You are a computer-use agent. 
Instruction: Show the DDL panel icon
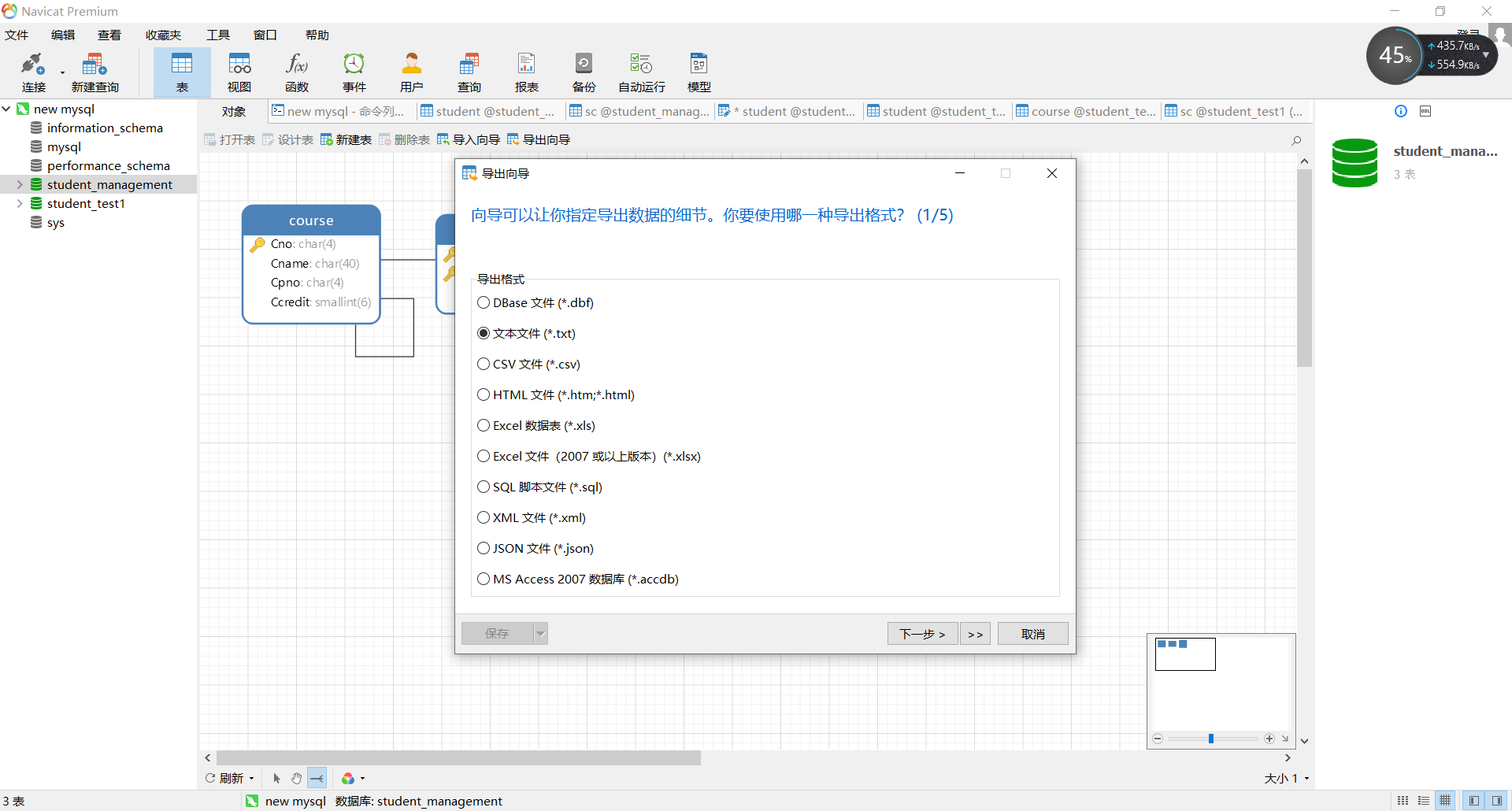click(x=1425, y=111)
